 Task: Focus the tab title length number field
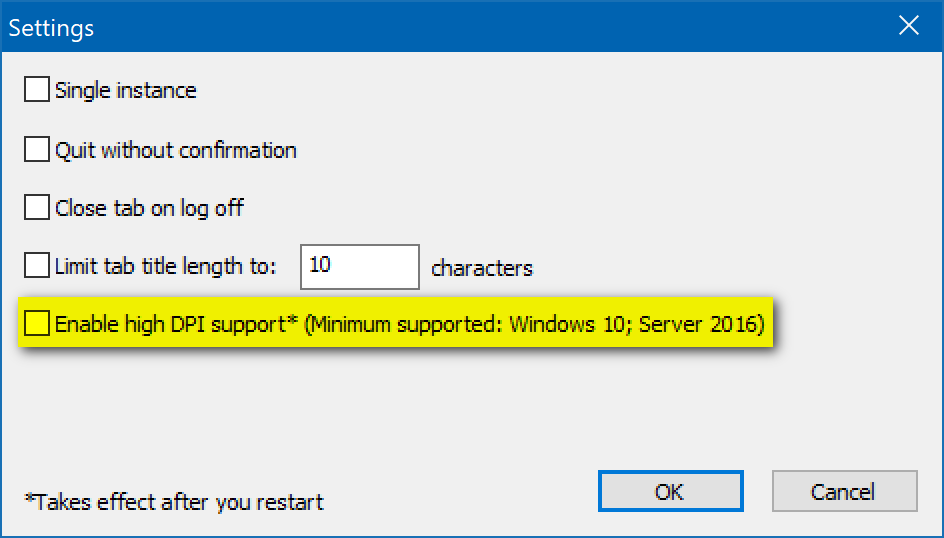tap(360, 266)
